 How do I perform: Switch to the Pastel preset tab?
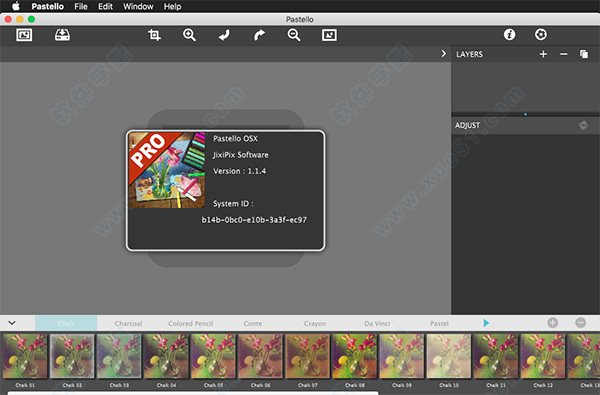pyautogui.click(x=439, y=323)
